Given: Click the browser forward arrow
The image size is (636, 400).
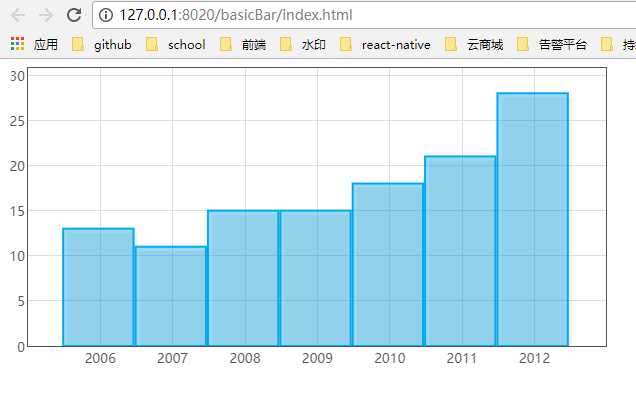Looking at the screenshot, I should pos(46,15).
